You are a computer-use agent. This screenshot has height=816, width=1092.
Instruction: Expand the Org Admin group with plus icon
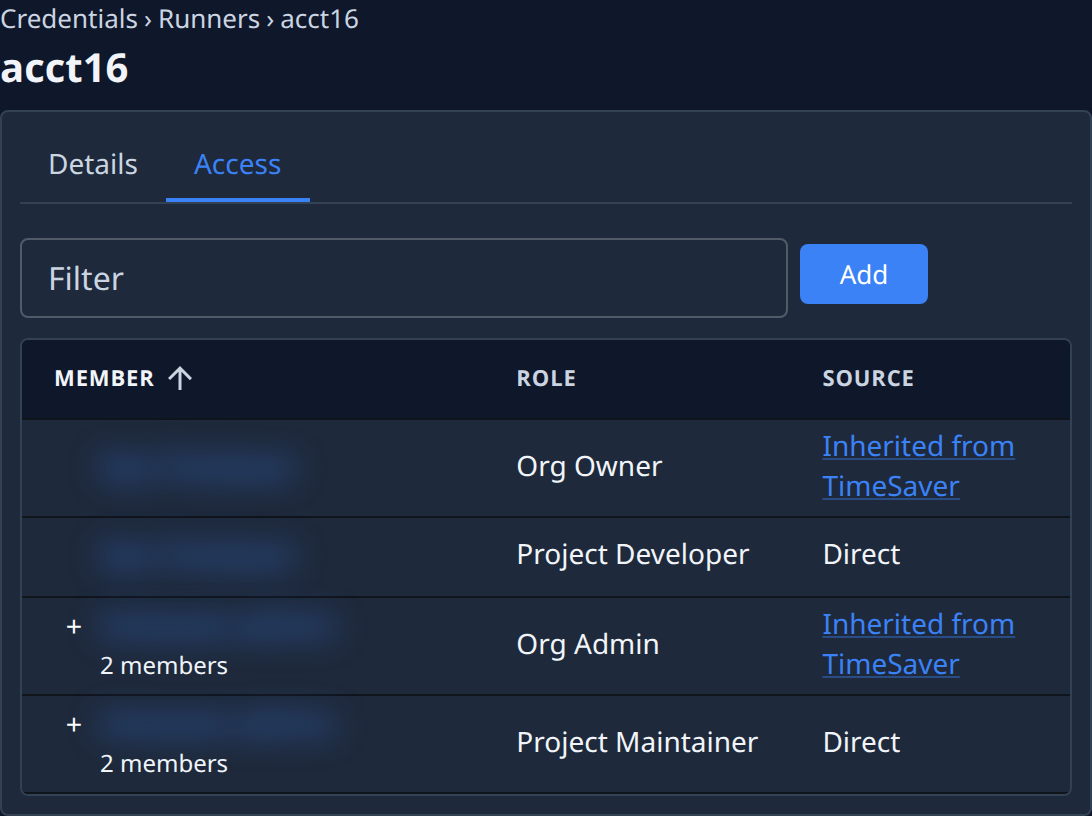click(74, 627)
